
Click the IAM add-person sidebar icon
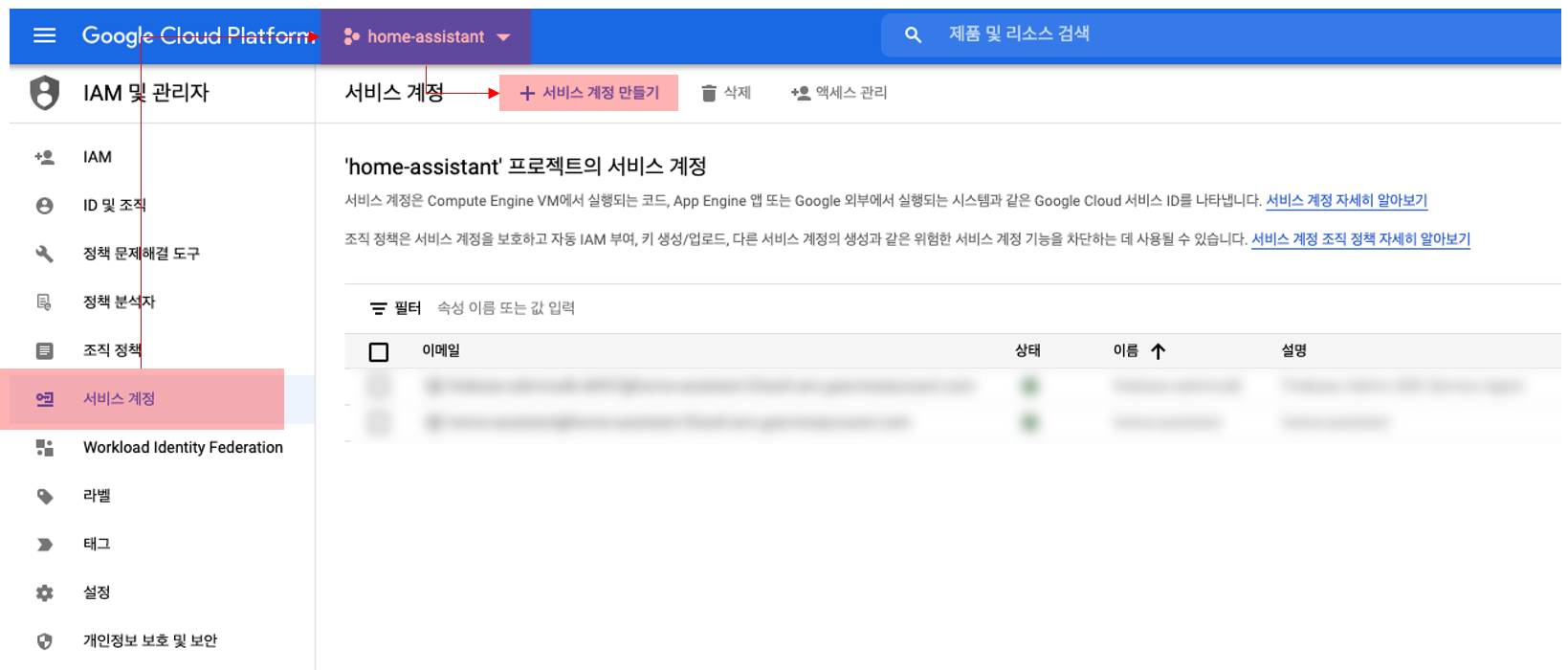[44, 157]
